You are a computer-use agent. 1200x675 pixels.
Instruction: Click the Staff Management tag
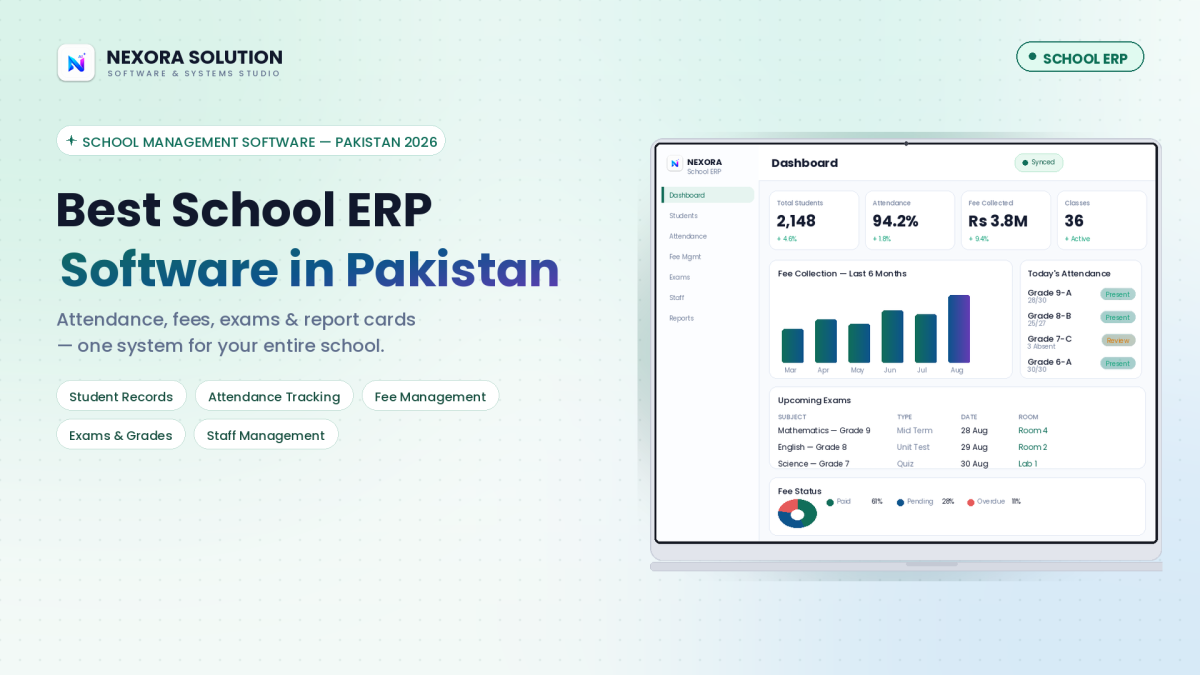(266, 435)
